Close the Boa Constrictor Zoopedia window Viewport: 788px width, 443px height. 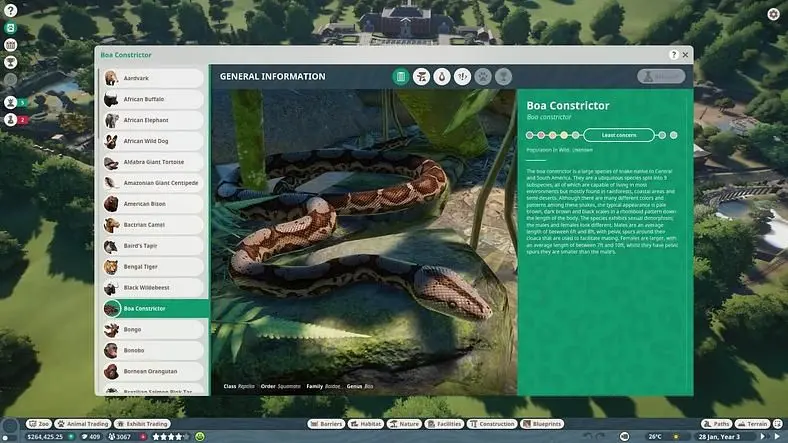pos(685,55)
